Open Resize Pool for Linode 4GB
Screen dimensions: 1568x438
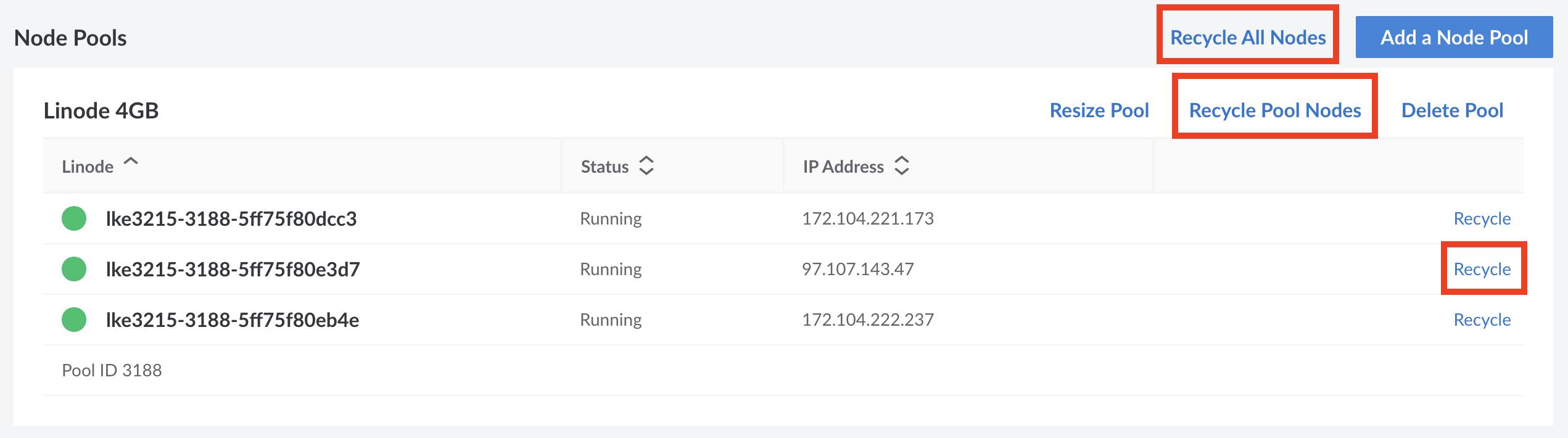1099,110
